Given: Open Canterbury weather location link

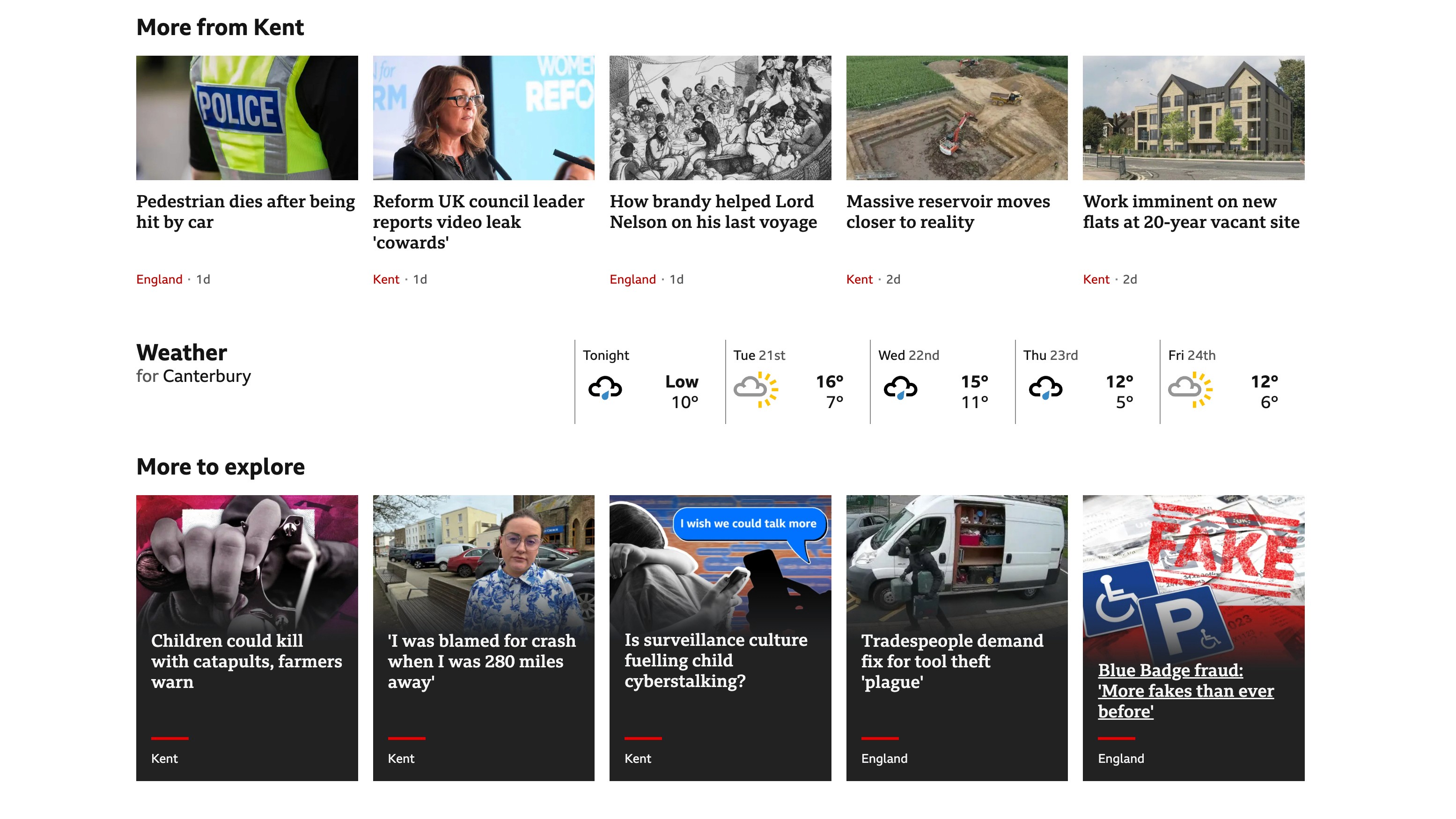Looking at the screenshot, I should 206,376.
